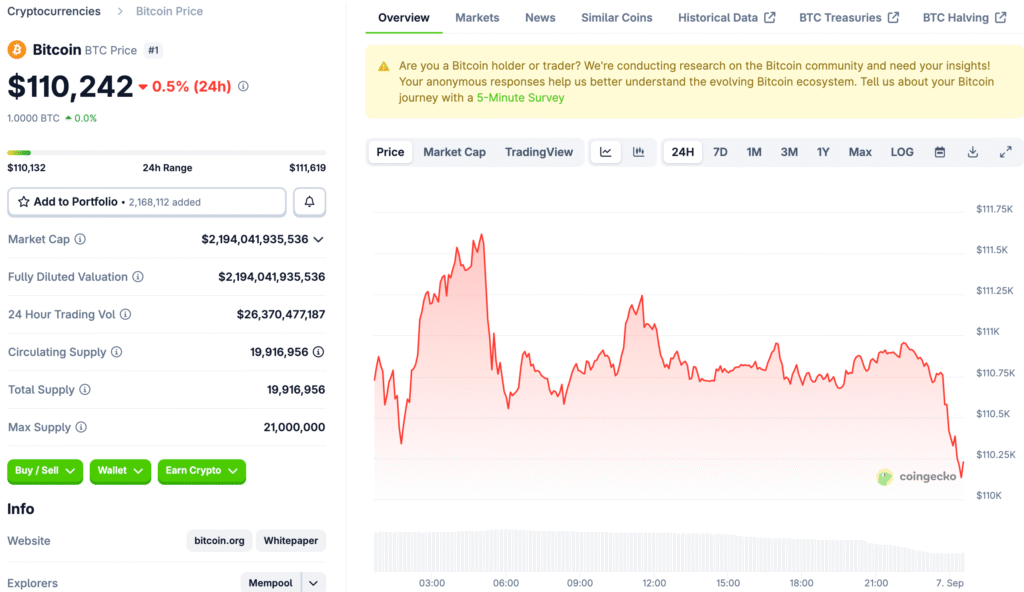Click the info icon next to 19,916,956 circulating value
The width and height of the screenshot is (1024, 592).
[x=318, y=352]
